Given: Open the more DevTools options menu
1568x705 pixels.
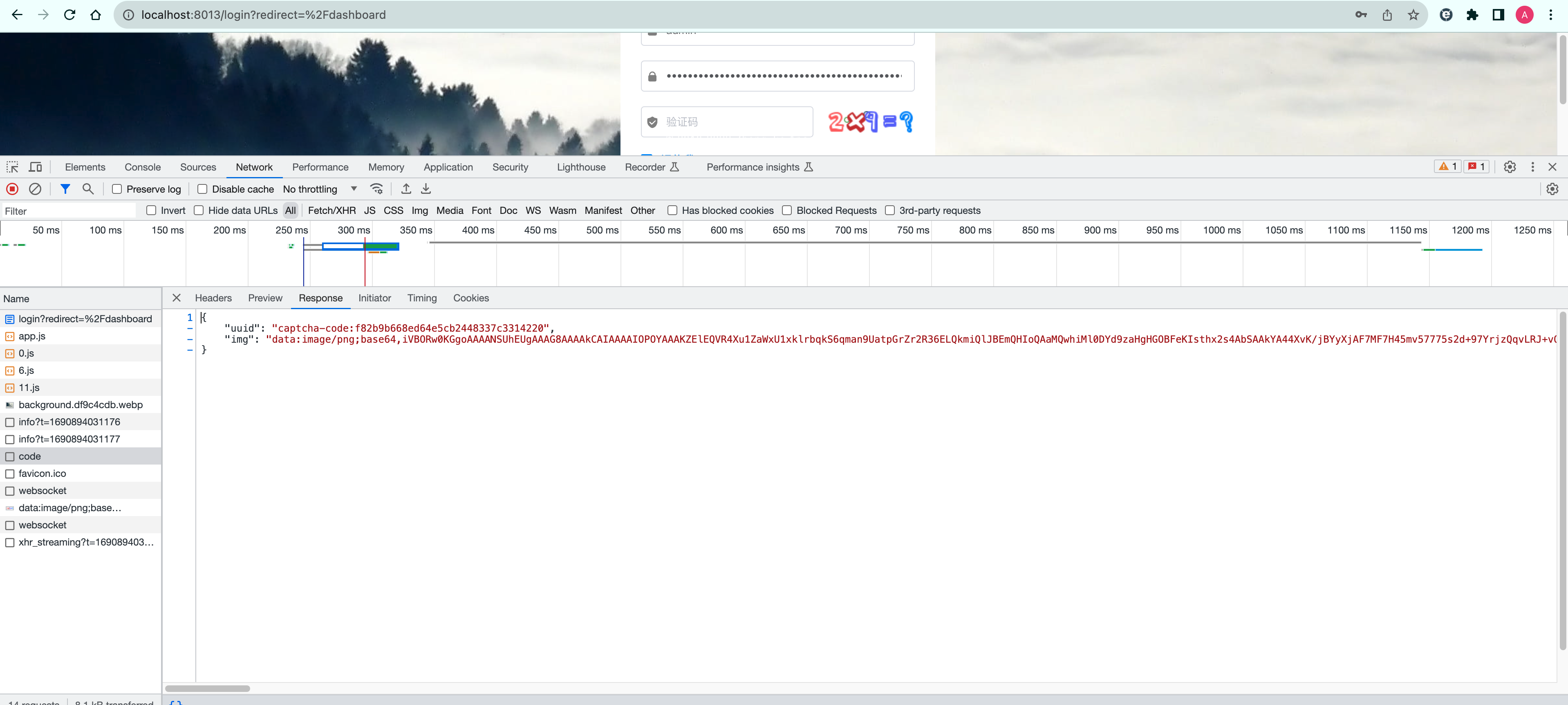Looking at the screenshot, I should coord(1533,167).
